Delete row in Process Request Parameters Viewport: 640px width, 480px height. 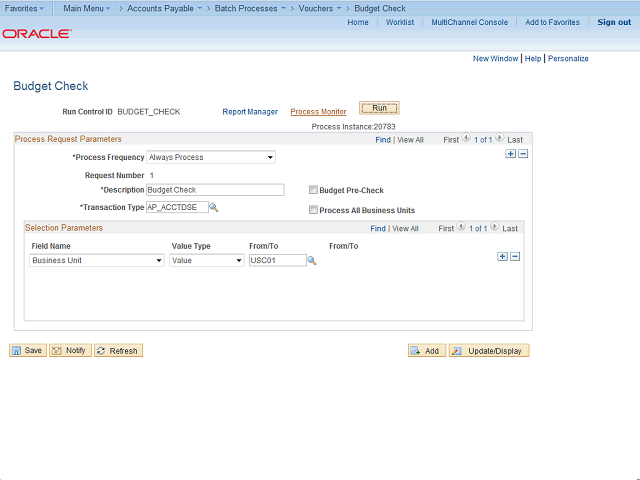[523, 154]
